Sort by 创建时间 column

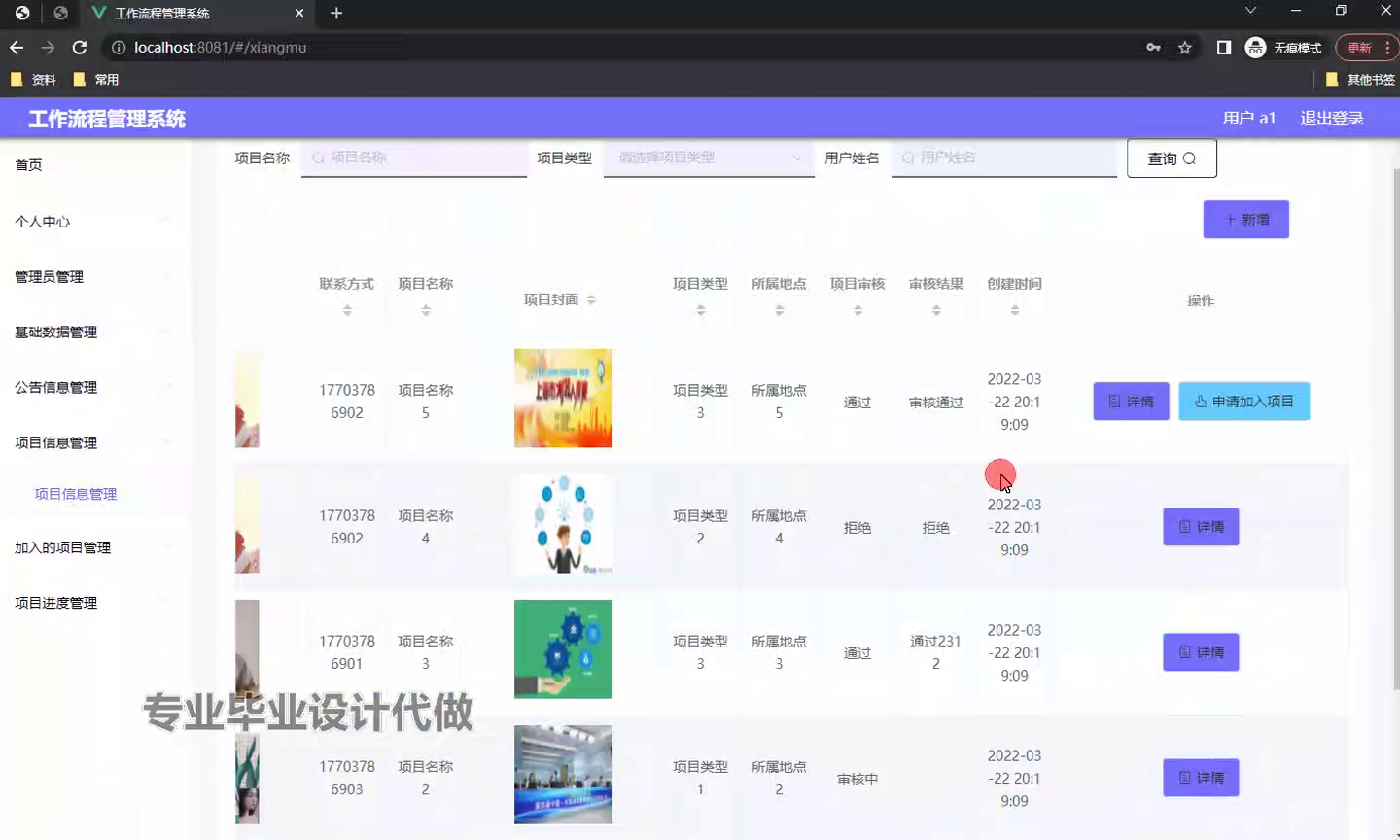1014,310
